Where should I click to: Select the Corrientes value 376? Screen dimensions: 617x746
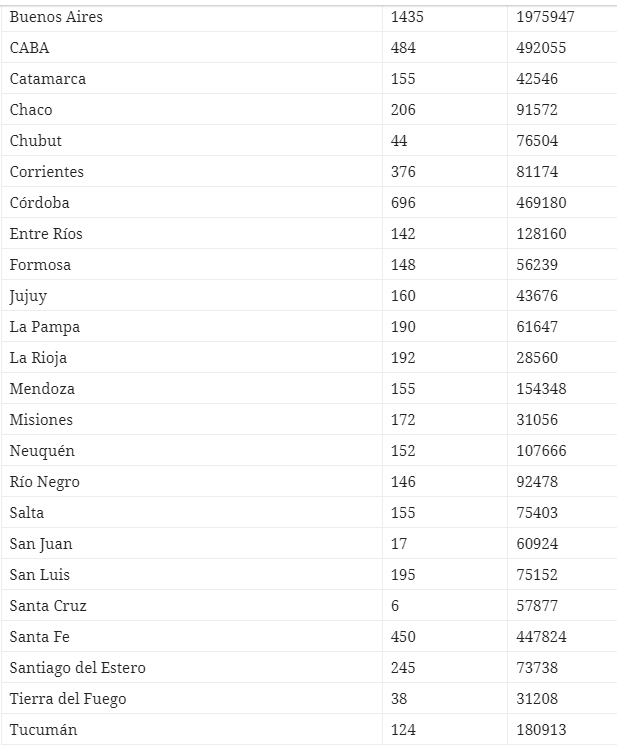click(403, 172)
